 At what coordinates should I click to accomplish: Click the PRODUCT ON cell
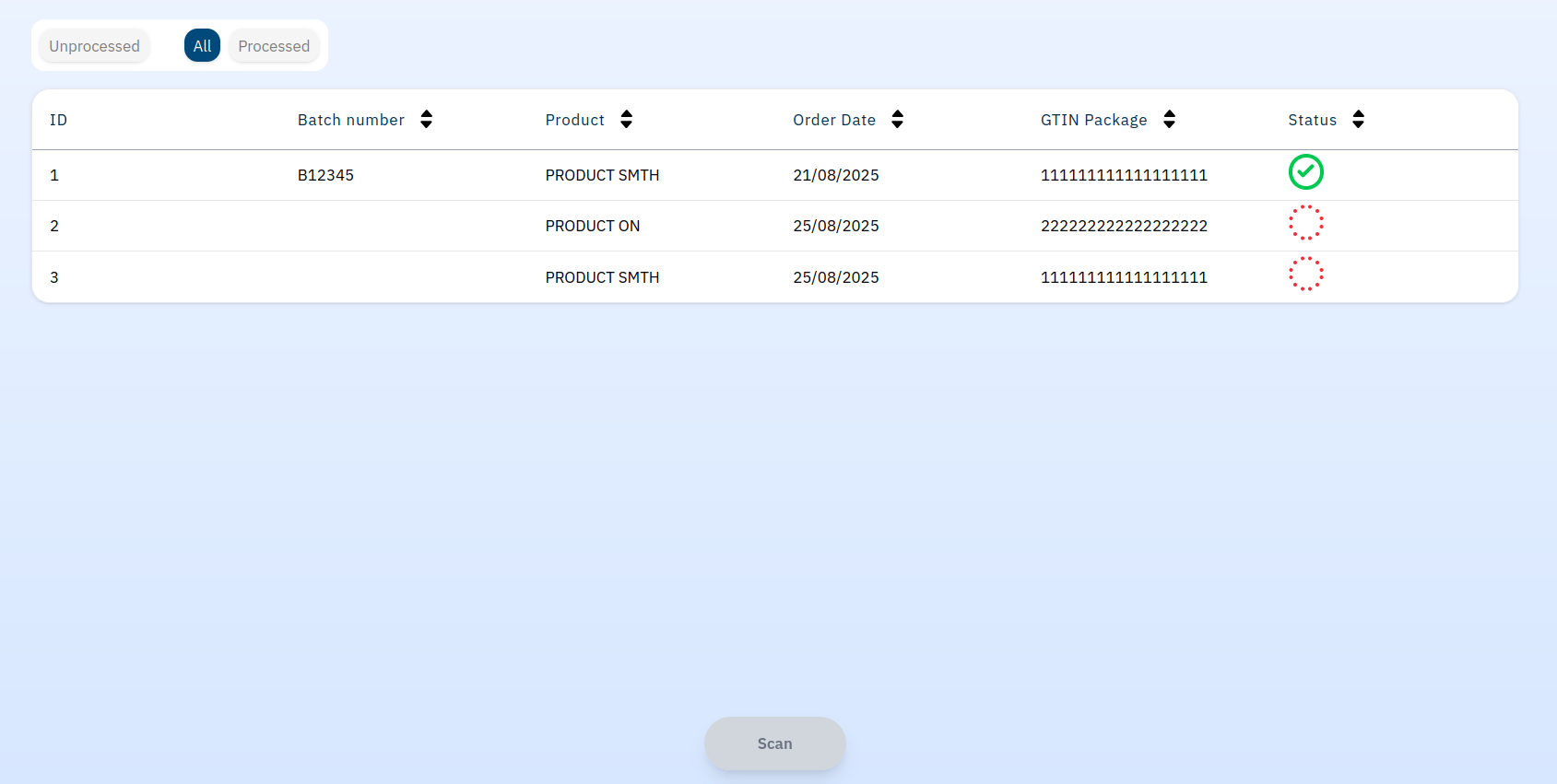[592, 226]
